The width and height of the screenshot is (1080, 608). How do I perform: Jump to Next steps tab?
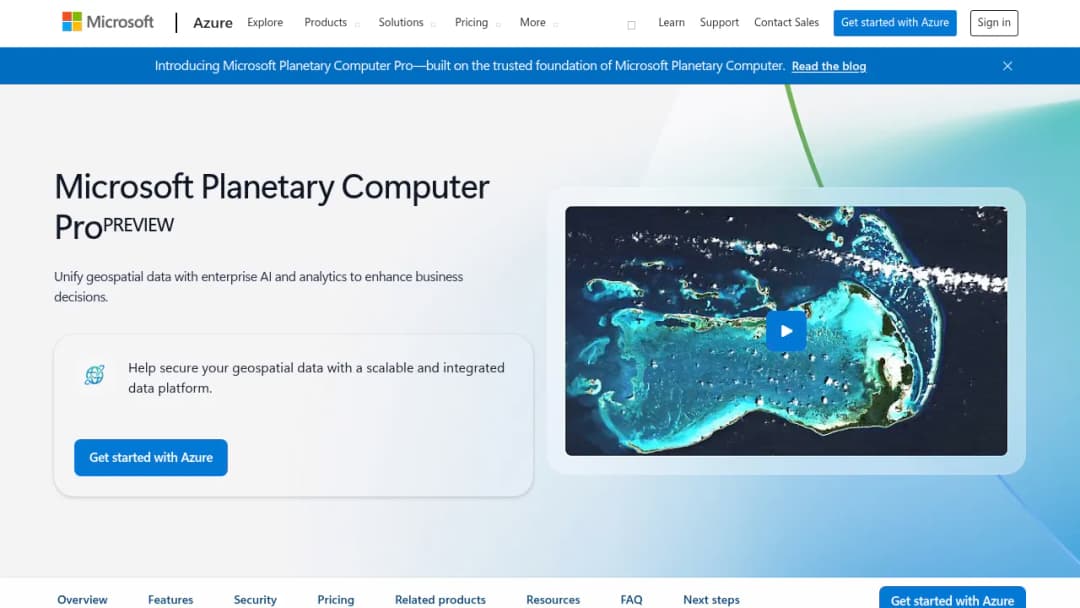(x=711, y=600)
